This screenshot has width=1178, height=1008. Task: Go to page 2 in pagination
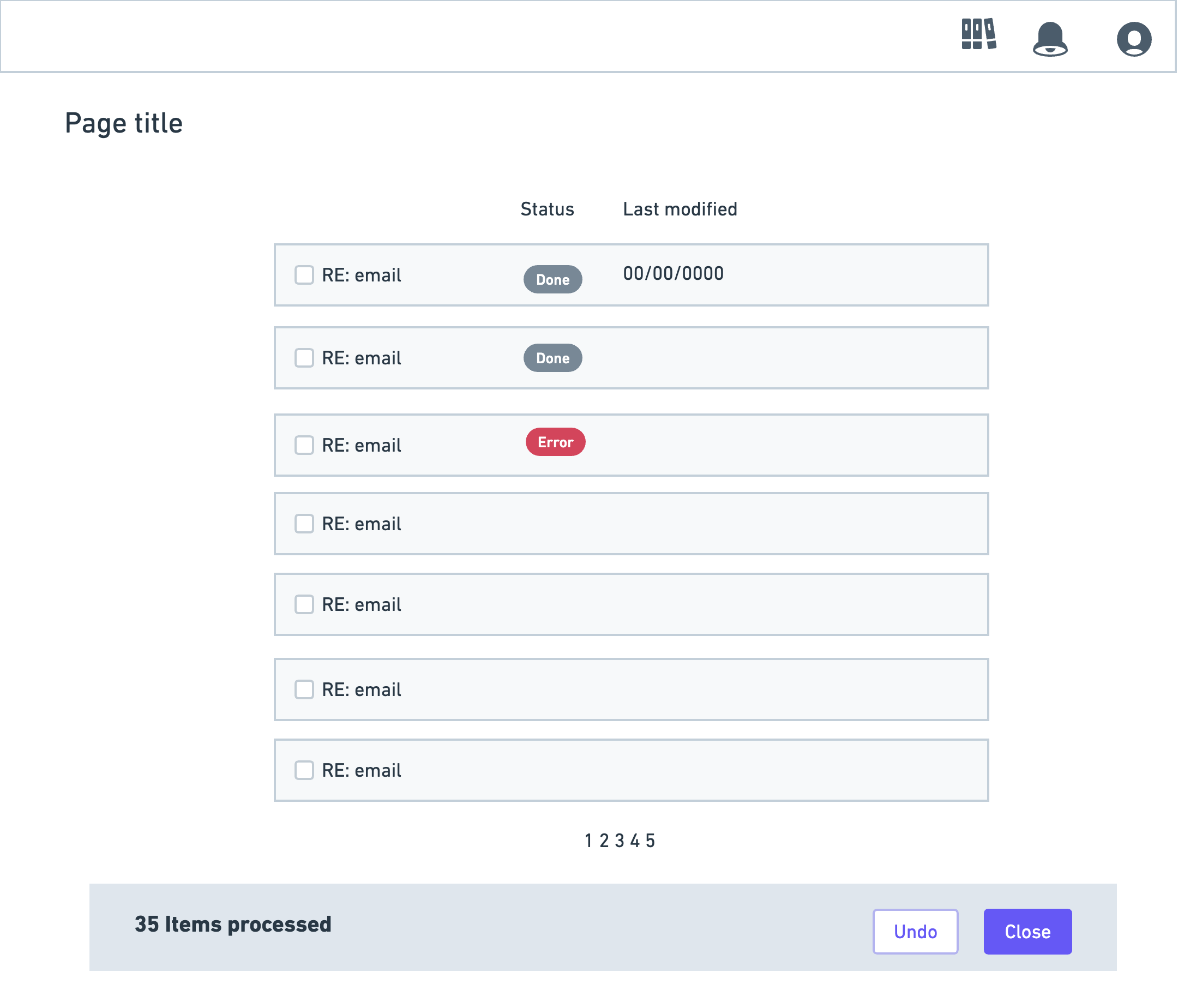tap(604, 841)
